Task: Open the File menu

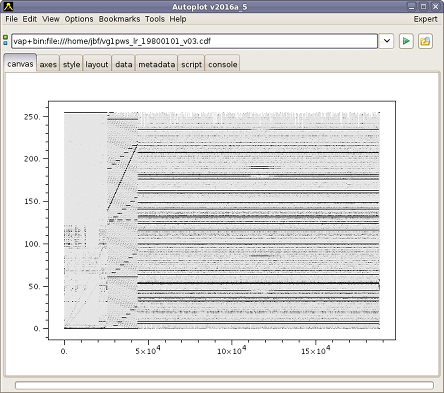Action: [x=11, y=19]
